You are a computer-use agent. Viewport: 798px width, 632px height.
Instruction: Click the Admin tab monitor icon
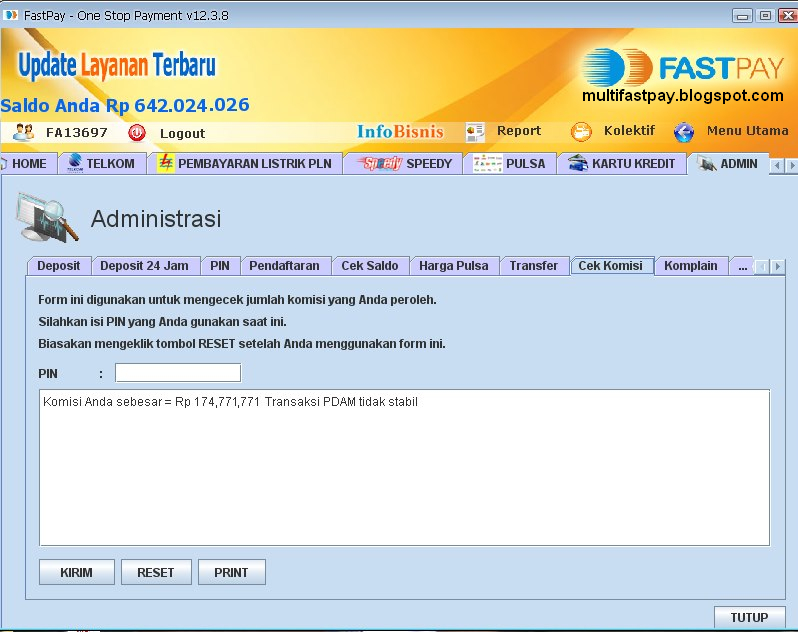pos(706,163)
